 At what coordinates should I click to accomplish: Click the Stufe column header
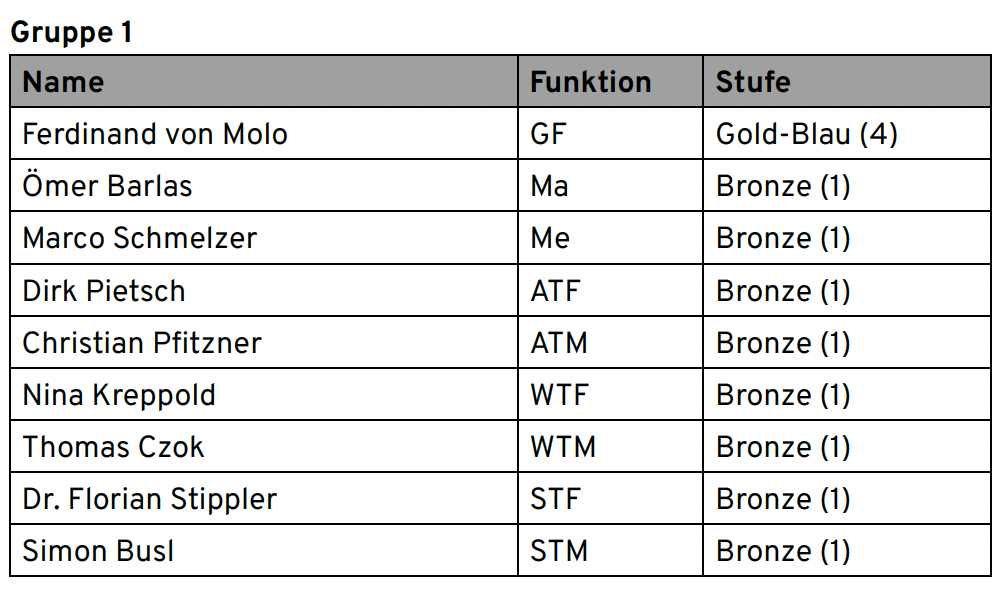pos(753,82)
